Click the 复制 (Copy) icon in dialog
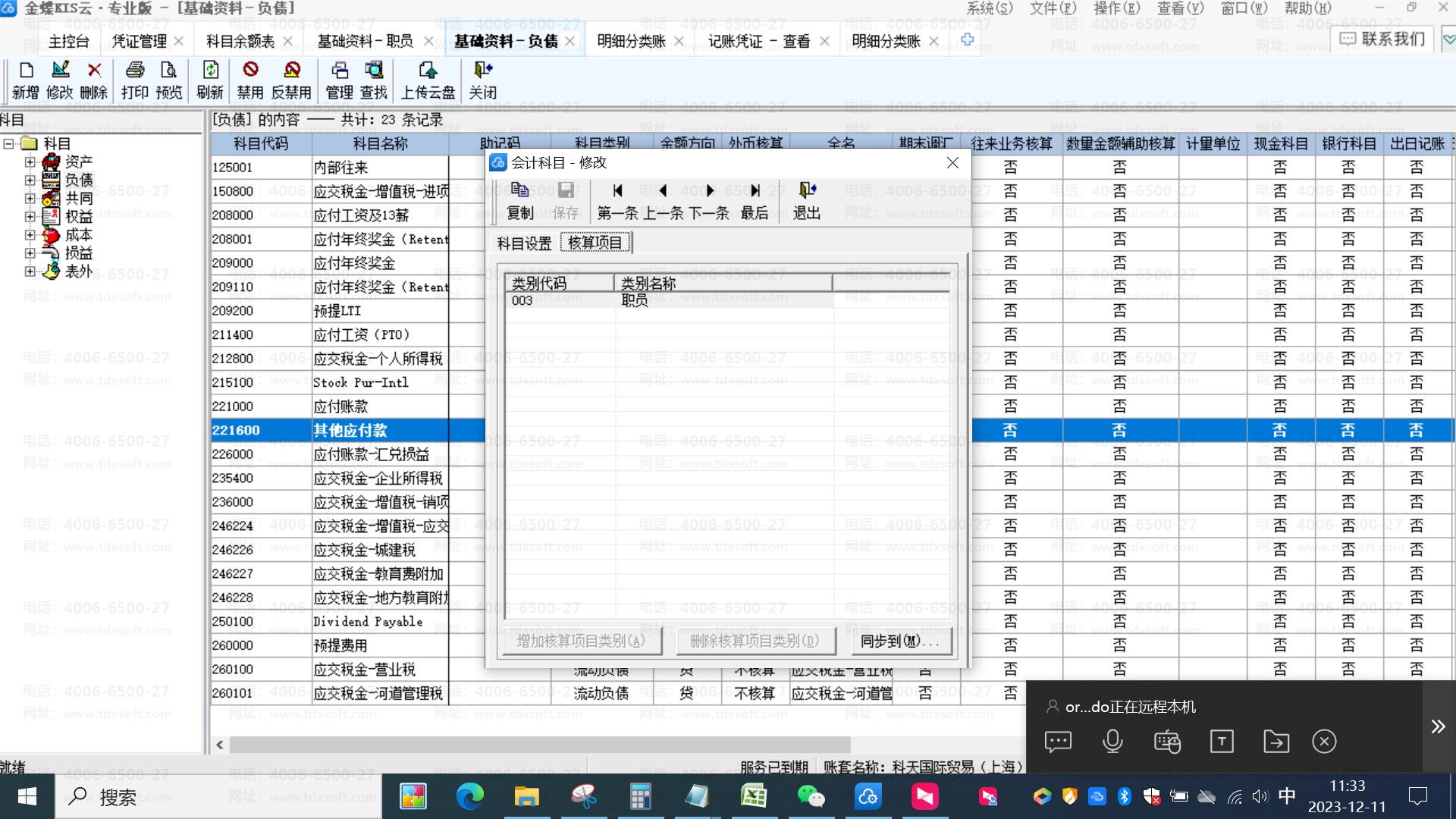Image resolution: width=1456 pixels, height=819 pixels. pos(519,191)
